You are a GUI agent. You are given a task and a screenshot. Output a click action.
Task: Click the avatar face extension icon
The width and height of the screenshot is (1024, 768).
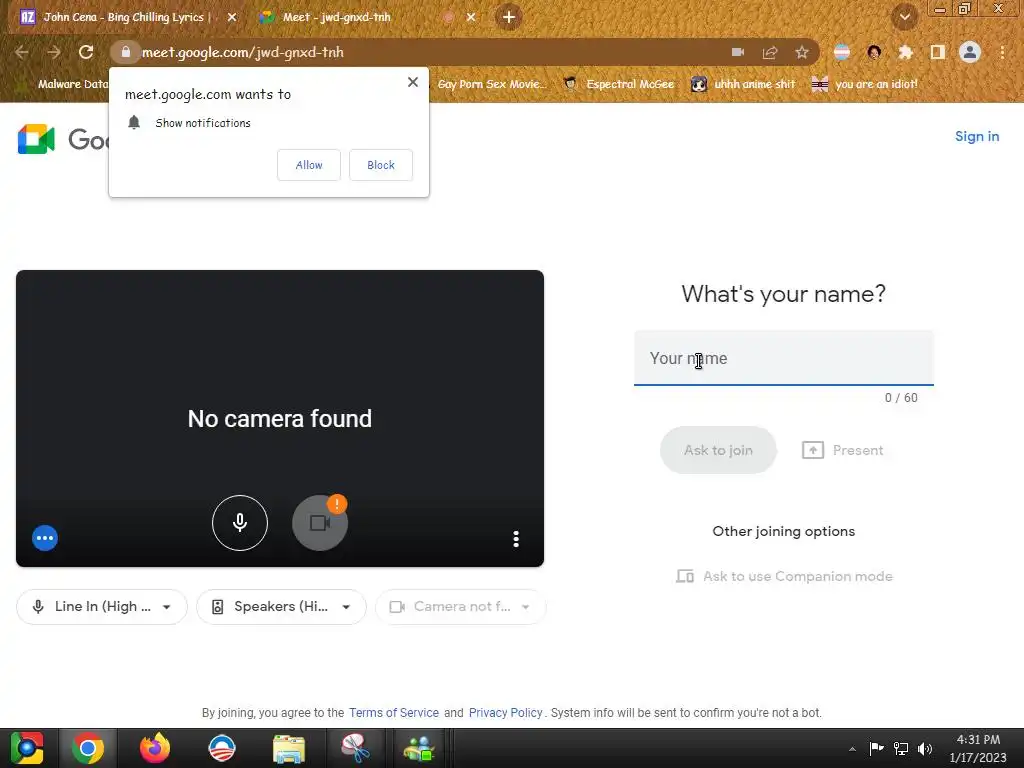[x=874, y=52]
